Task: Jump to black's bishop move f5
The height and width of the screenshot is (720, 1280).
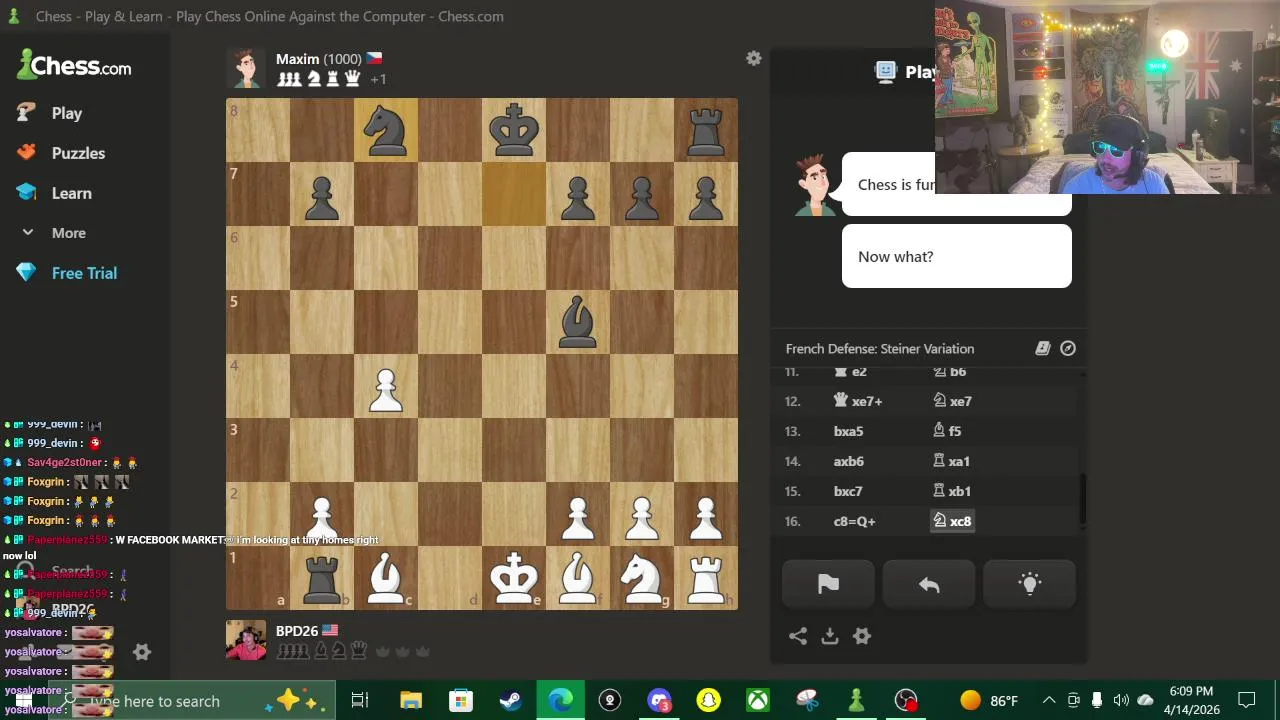Action: 947,431
